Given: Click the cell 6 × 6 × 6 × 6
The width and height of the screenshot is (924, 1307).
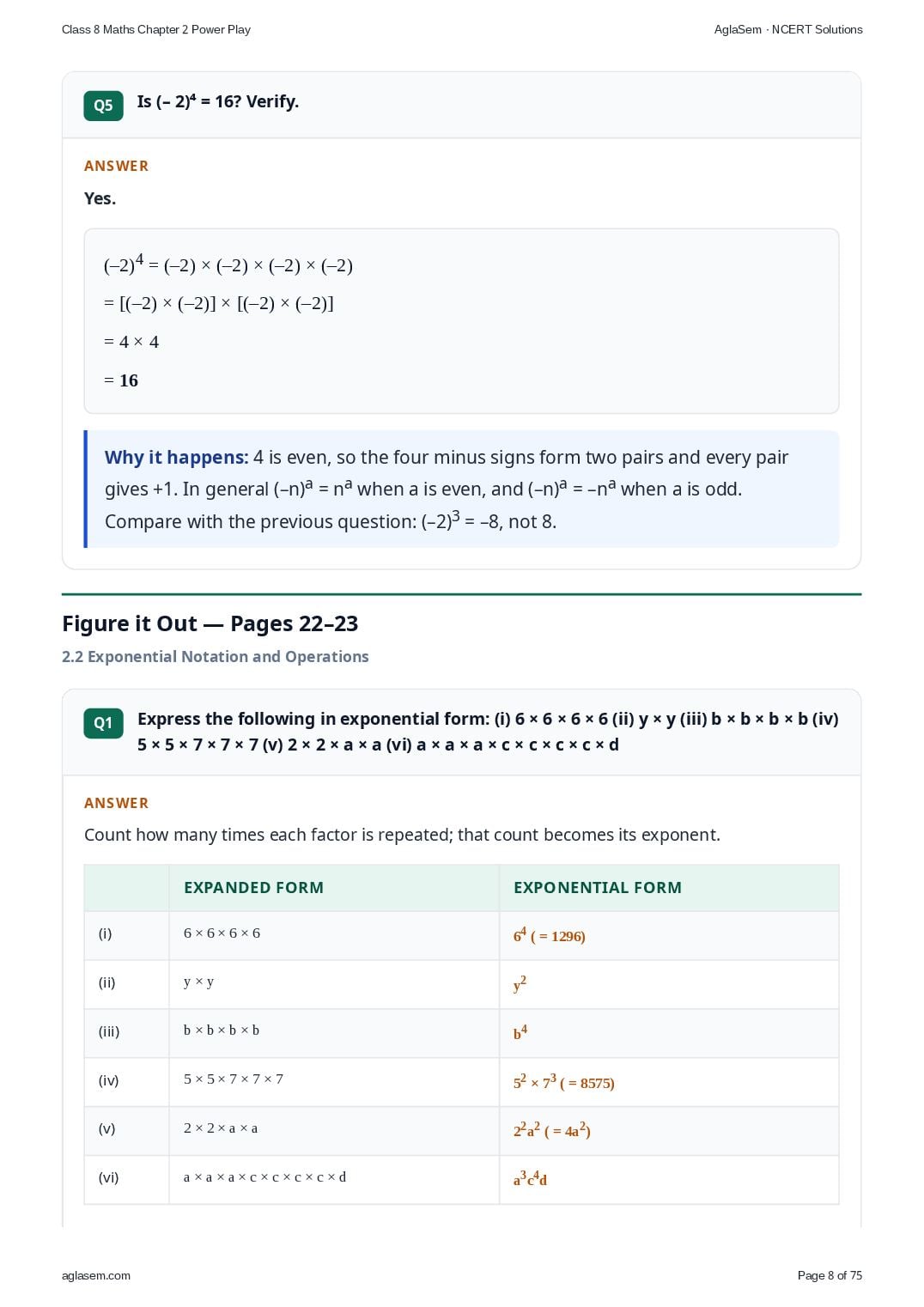Looking at the screenshot, I should 222,933.
